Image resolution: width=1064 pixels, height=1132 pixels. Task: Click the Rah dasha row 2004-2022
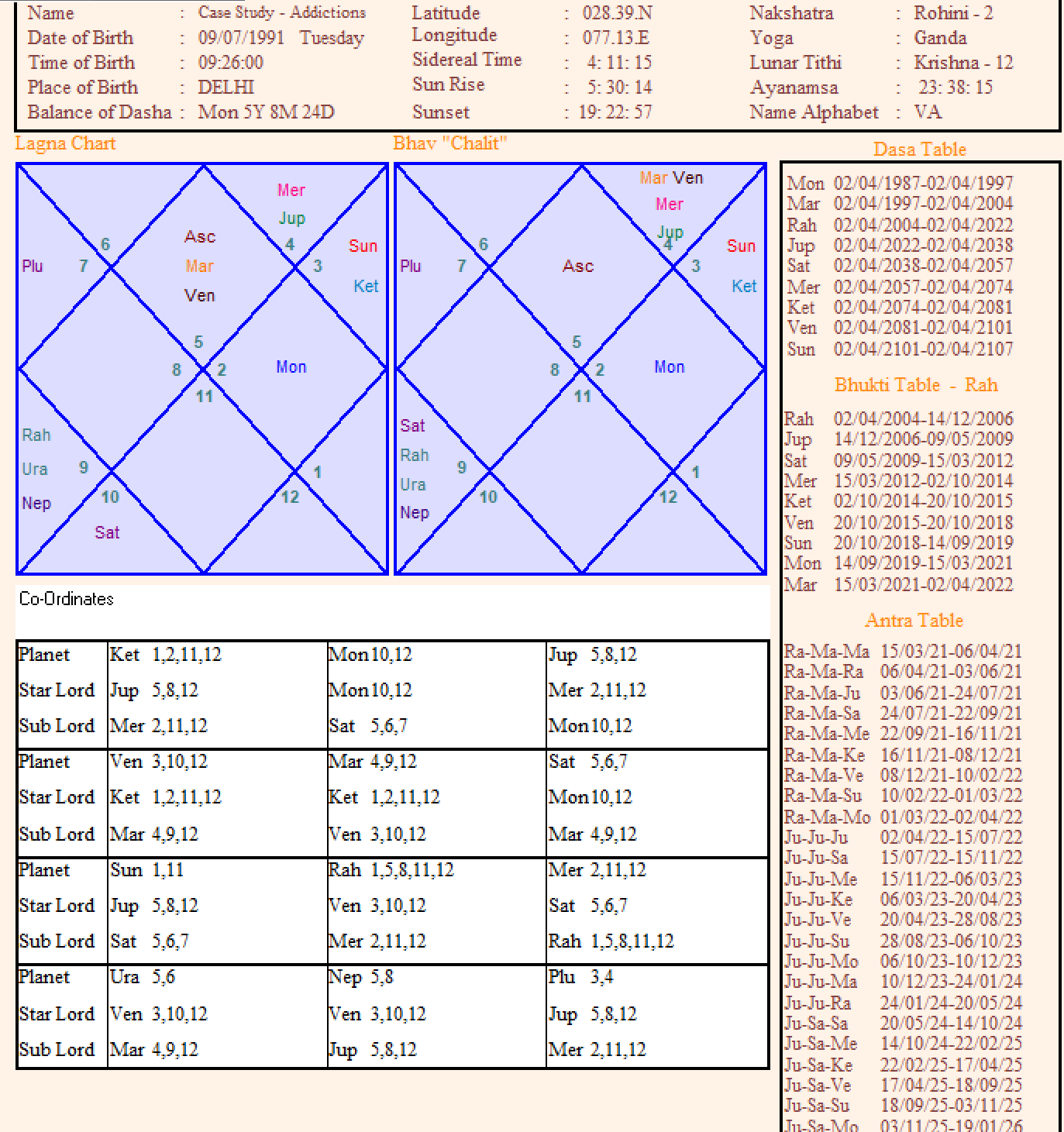pos(900,225)
